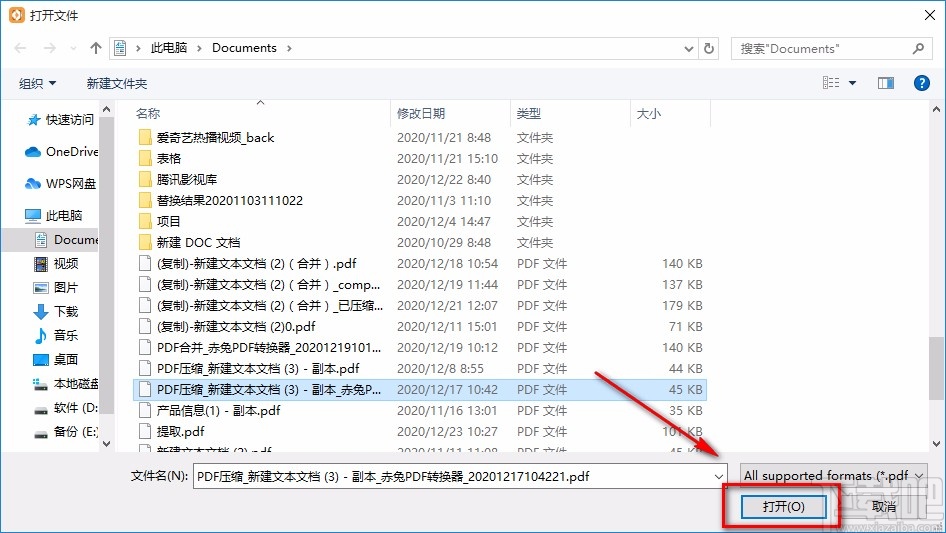Click the search magnifier icon
This screenshot has width=946, height=533.
[x=918, y=48]
